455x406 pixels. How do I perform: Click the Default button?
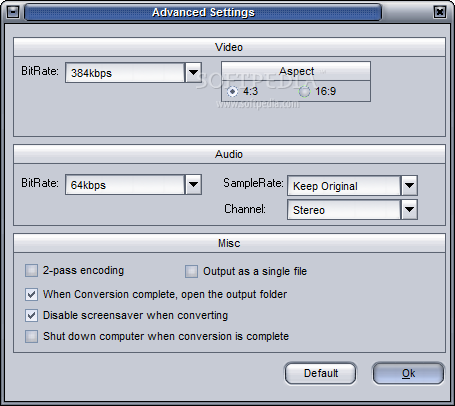click(320, 373)
